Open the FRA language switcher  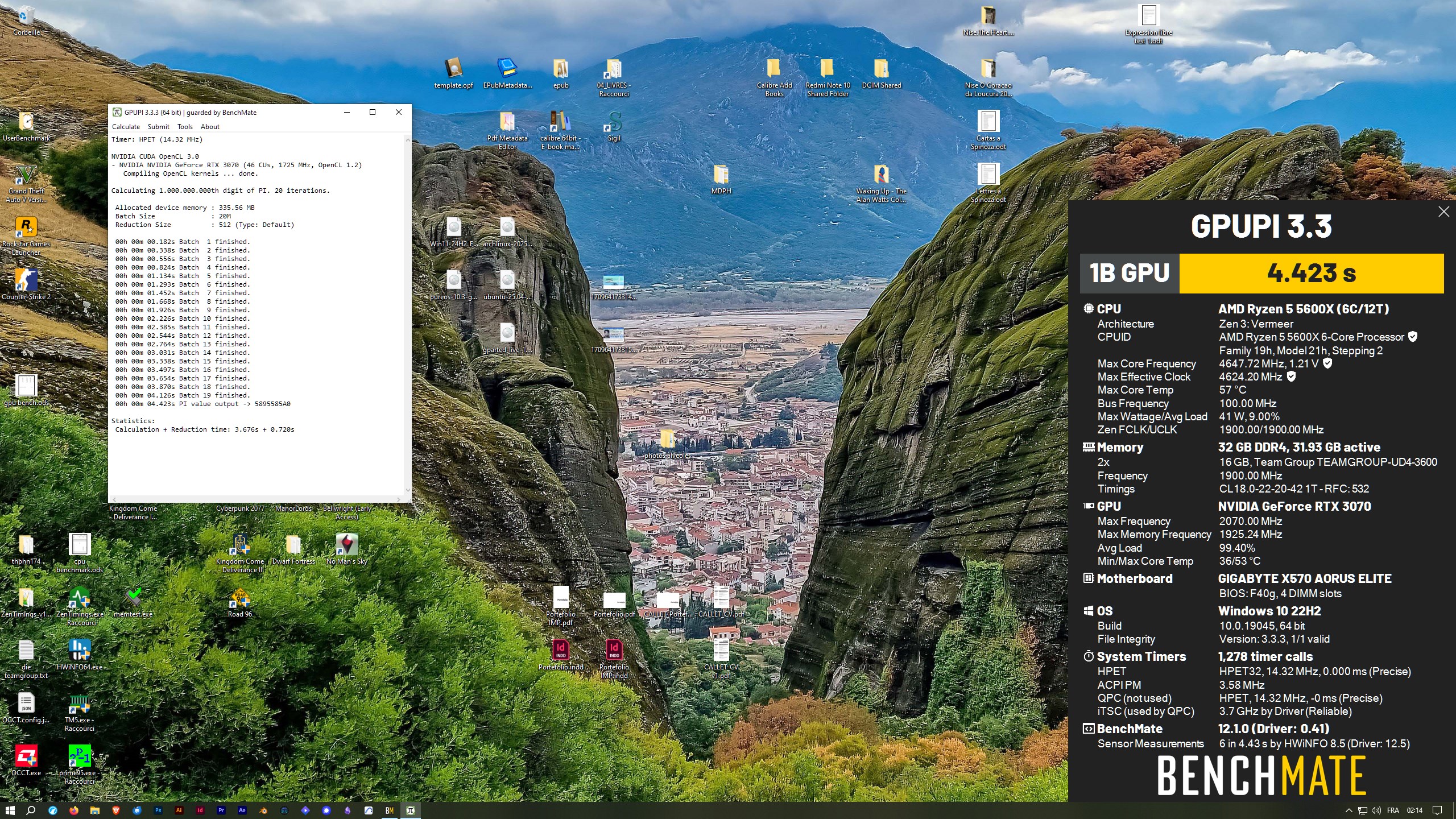point(1393,810)
